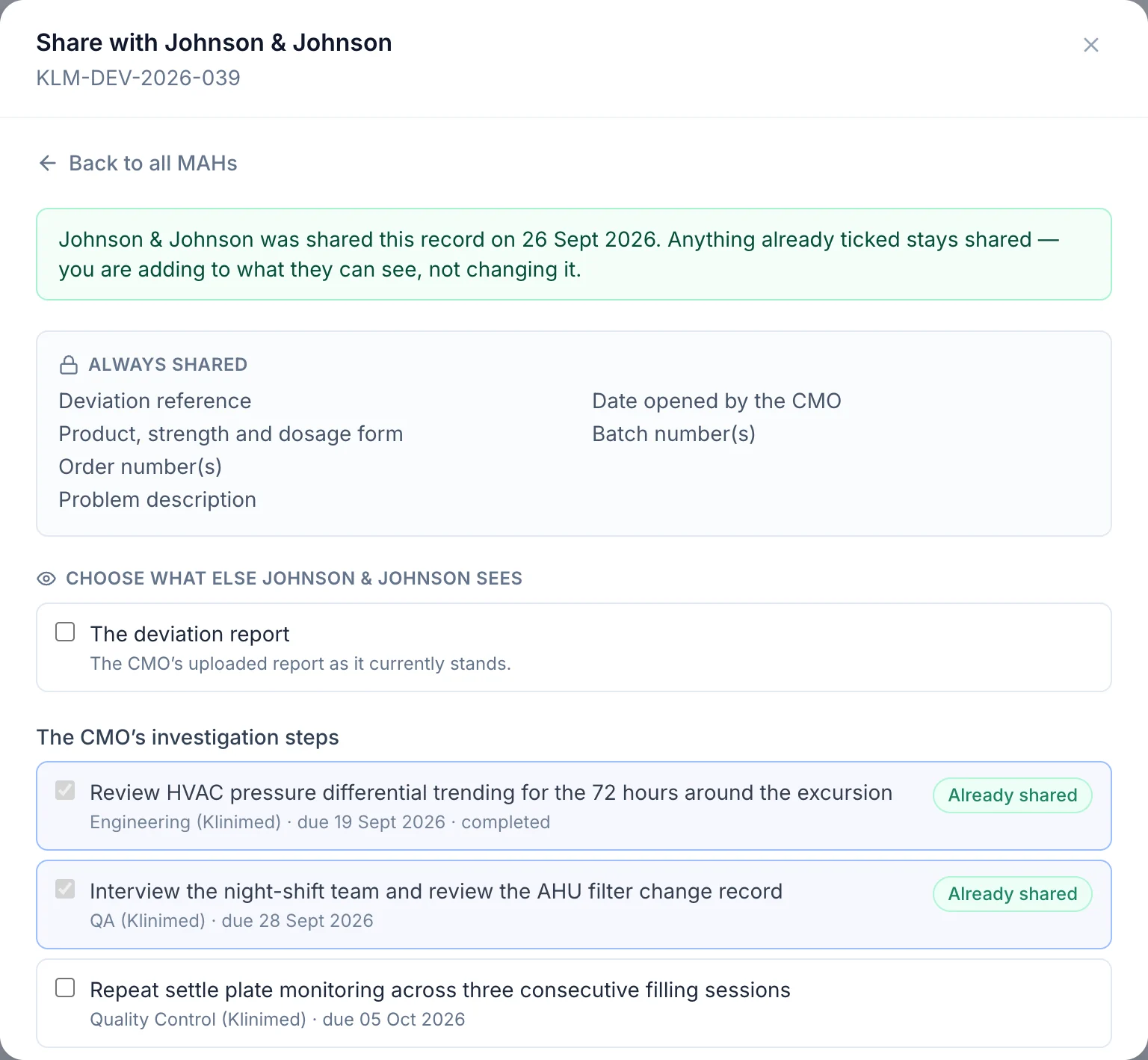Click the record ID KLM-DEV-2026-039
This screenshot has height=1060, width=1148.
coord(138,78)
